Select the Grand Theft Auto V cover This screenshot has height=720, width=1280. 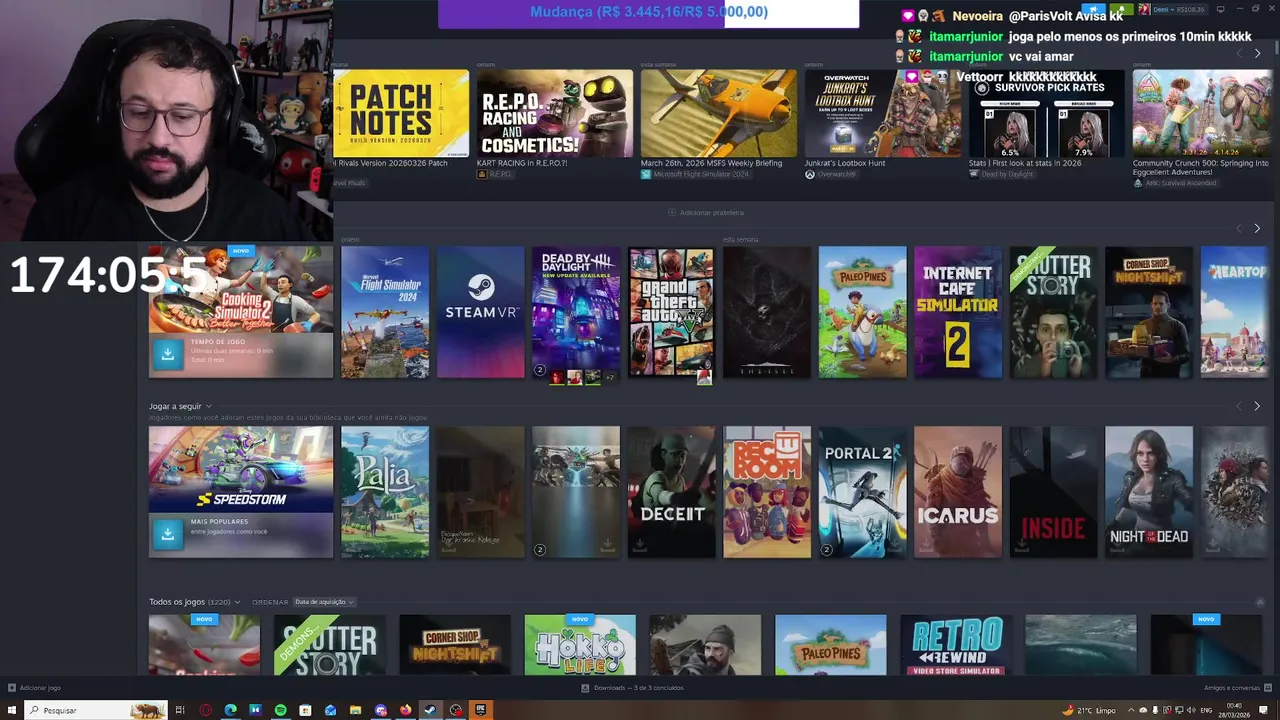tap(671, 312)
